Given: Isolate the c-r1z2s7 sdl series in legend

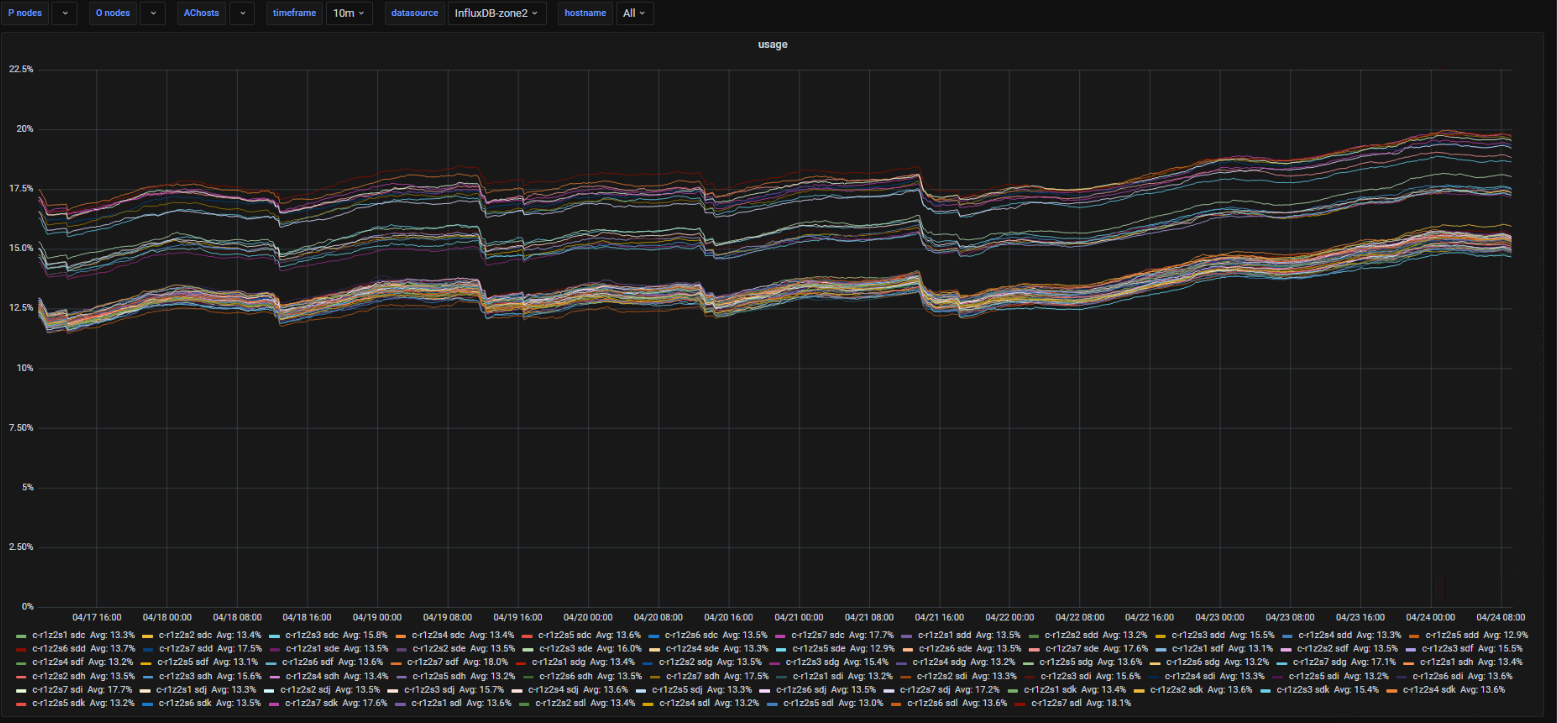Looking at the screenshot, I should 1057,704.
